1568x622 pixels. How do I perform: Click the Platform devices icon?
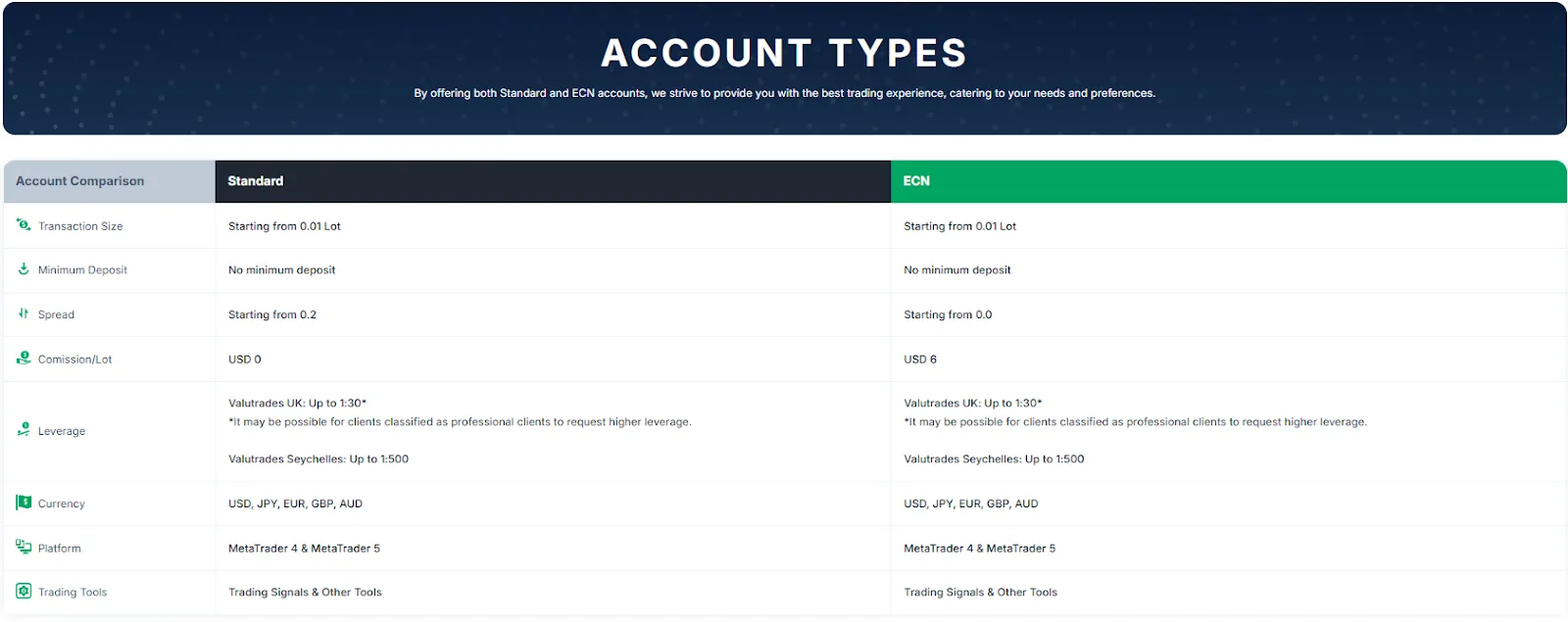click(x=24, y=547)
